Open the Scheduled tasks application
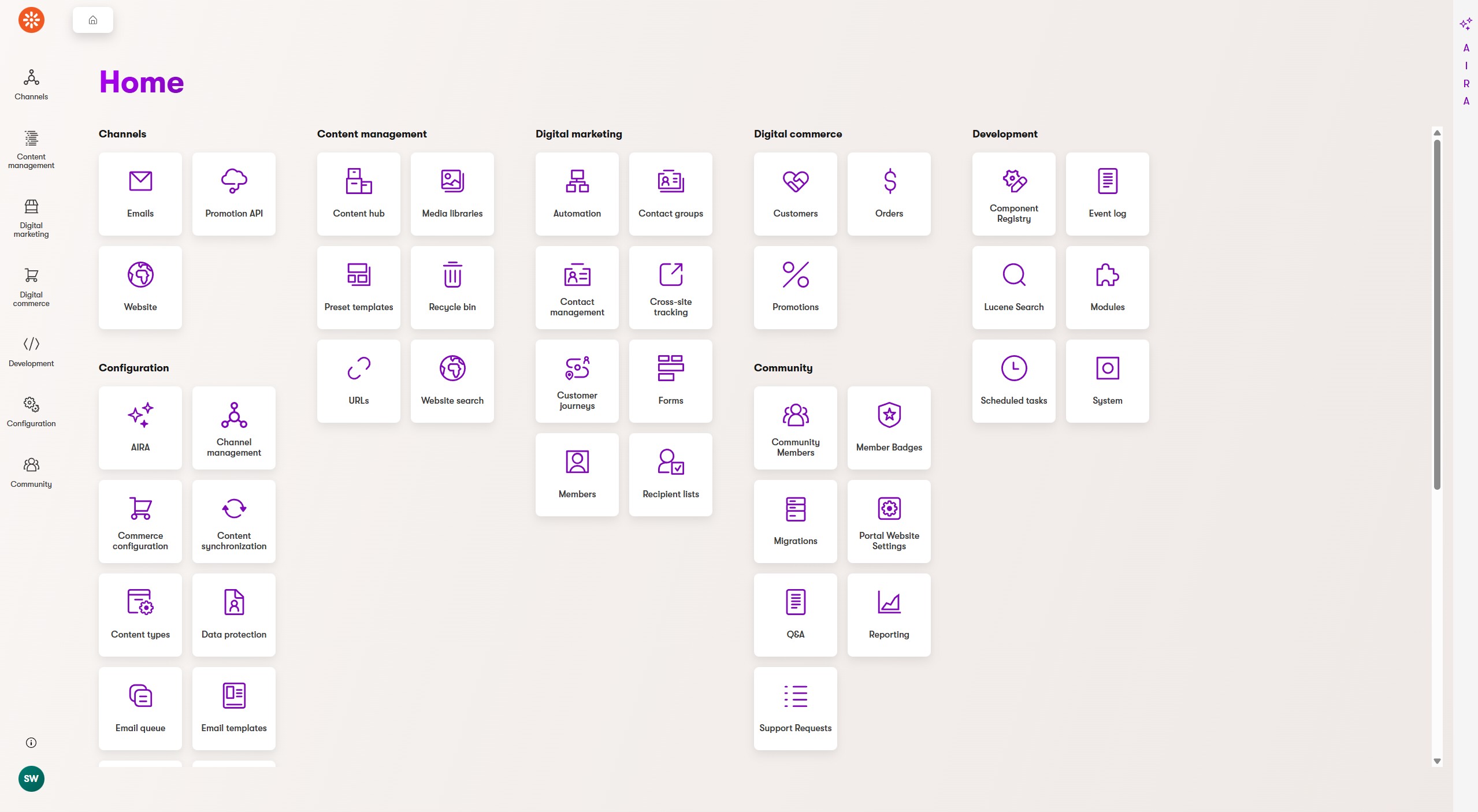Image resolution: width=1478 pixels, height=812 pixels. tap(1013, 381)
